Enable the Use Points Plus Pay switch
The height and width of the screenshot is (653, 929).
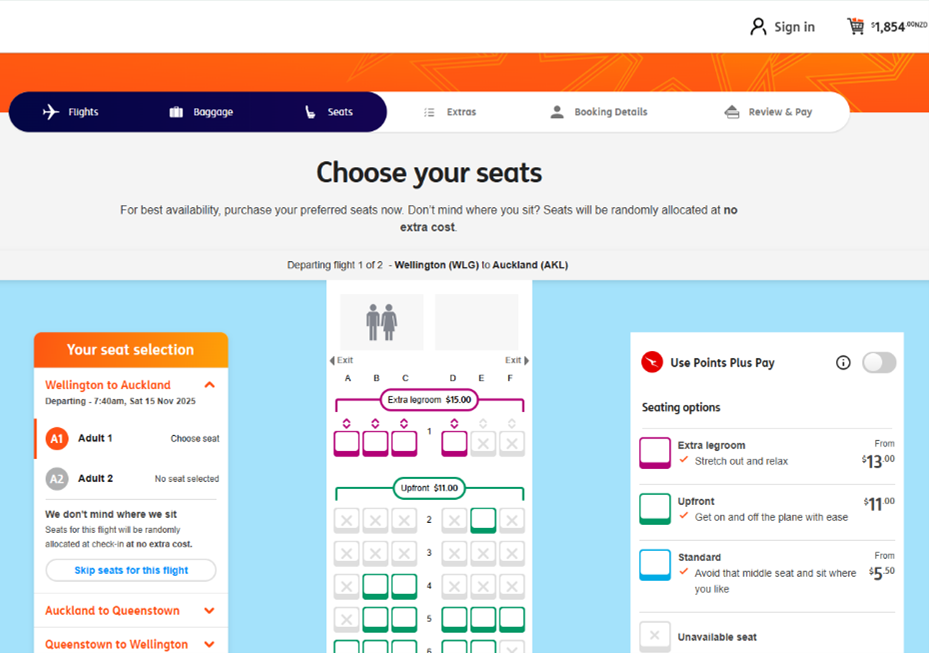[879, 363]
